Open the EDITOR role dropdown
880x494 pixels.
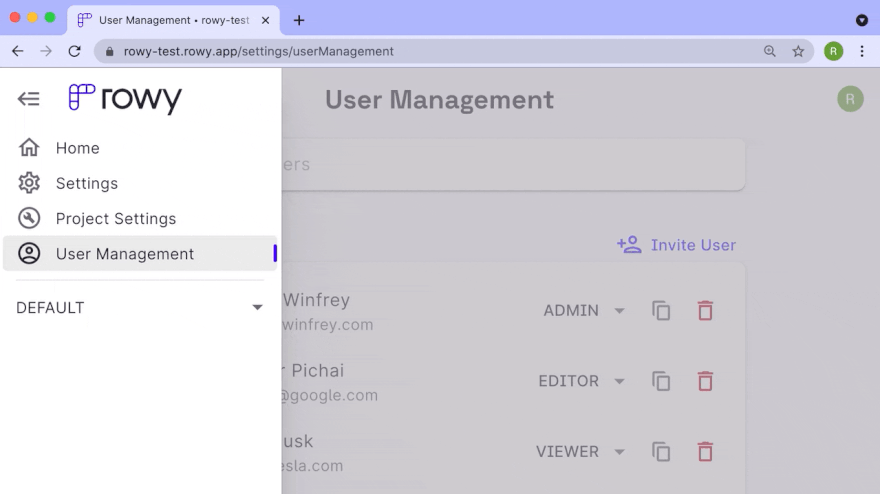click(582, 381)
